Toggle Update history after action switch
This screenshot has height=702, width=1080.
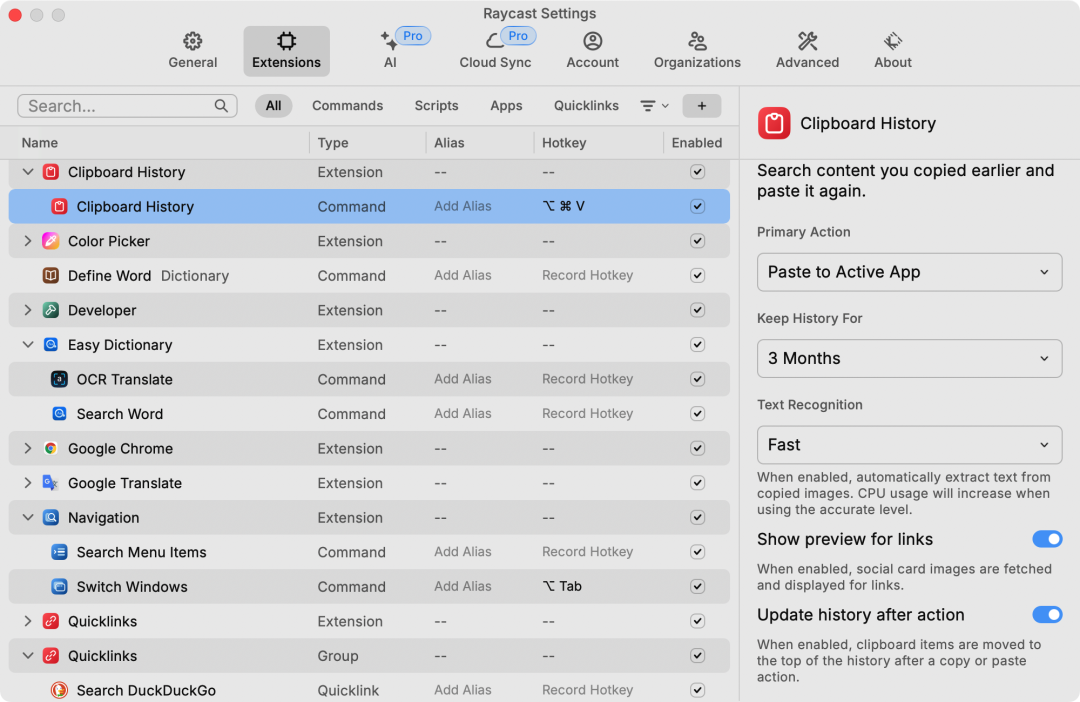click(x=1047, y=615)
